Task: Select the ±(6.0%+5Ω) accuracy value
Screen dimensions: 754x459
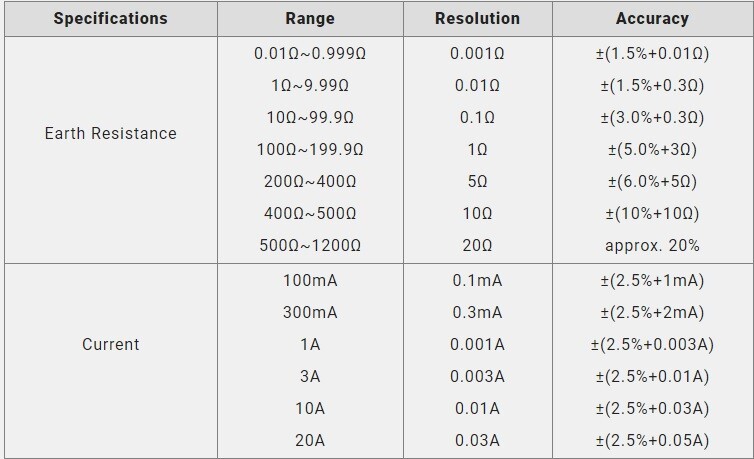Action: pos(652,181)
